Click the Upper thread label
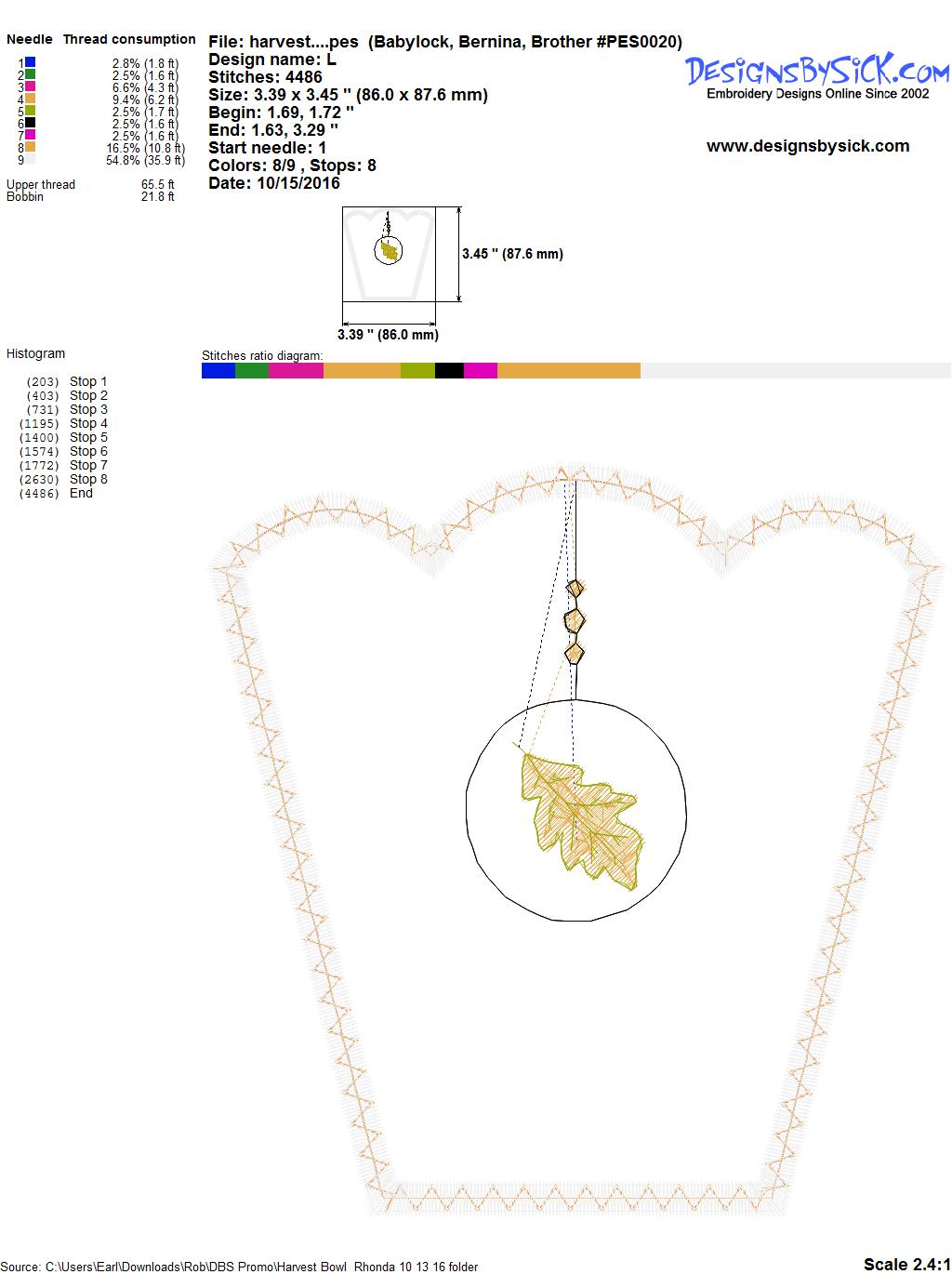This screenshot has width=952, height=1274. [x=41, y=184]
